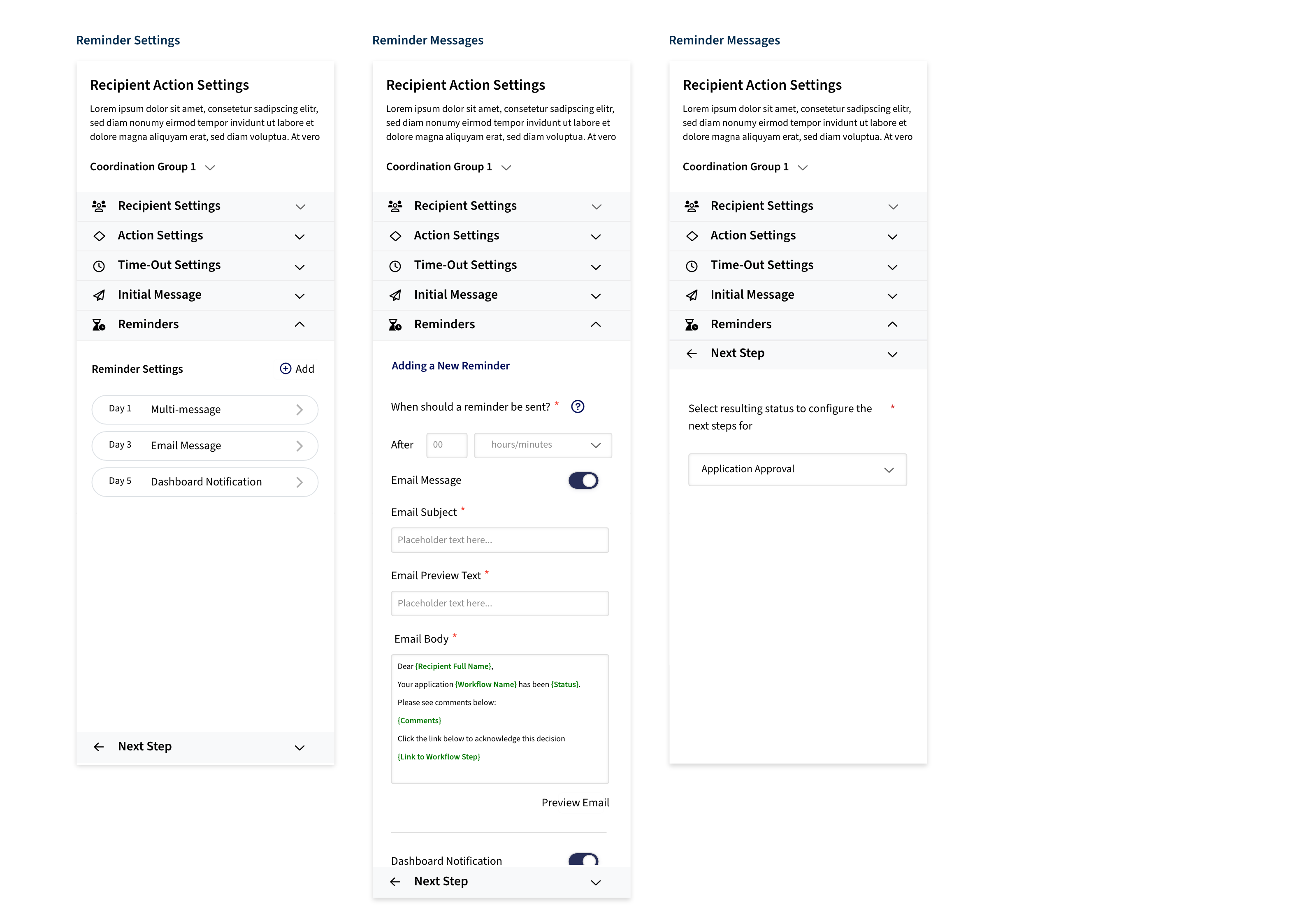This screenshot has height=924, width=1300.
Task: Open the hours/minutes unit dropdown
Action: [543, 445]
